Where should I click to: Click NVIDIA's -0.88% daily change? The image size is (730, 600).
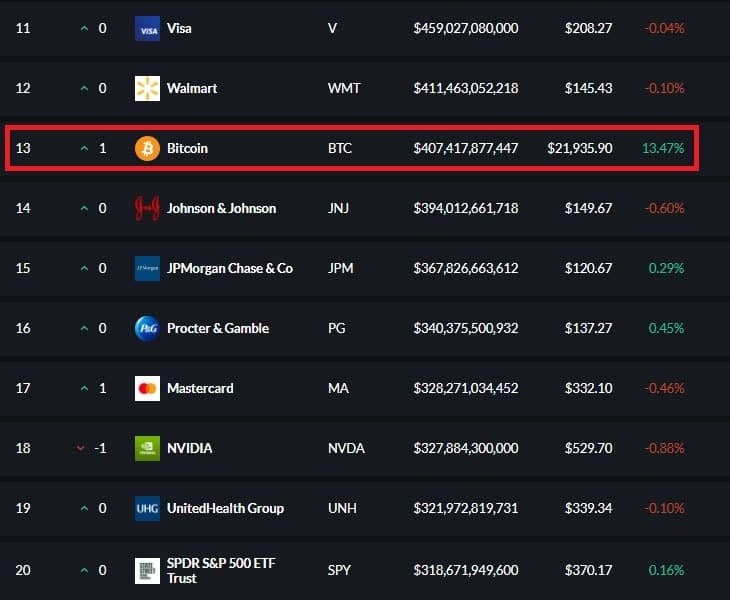pyautogui.click(x=664, y=449)
